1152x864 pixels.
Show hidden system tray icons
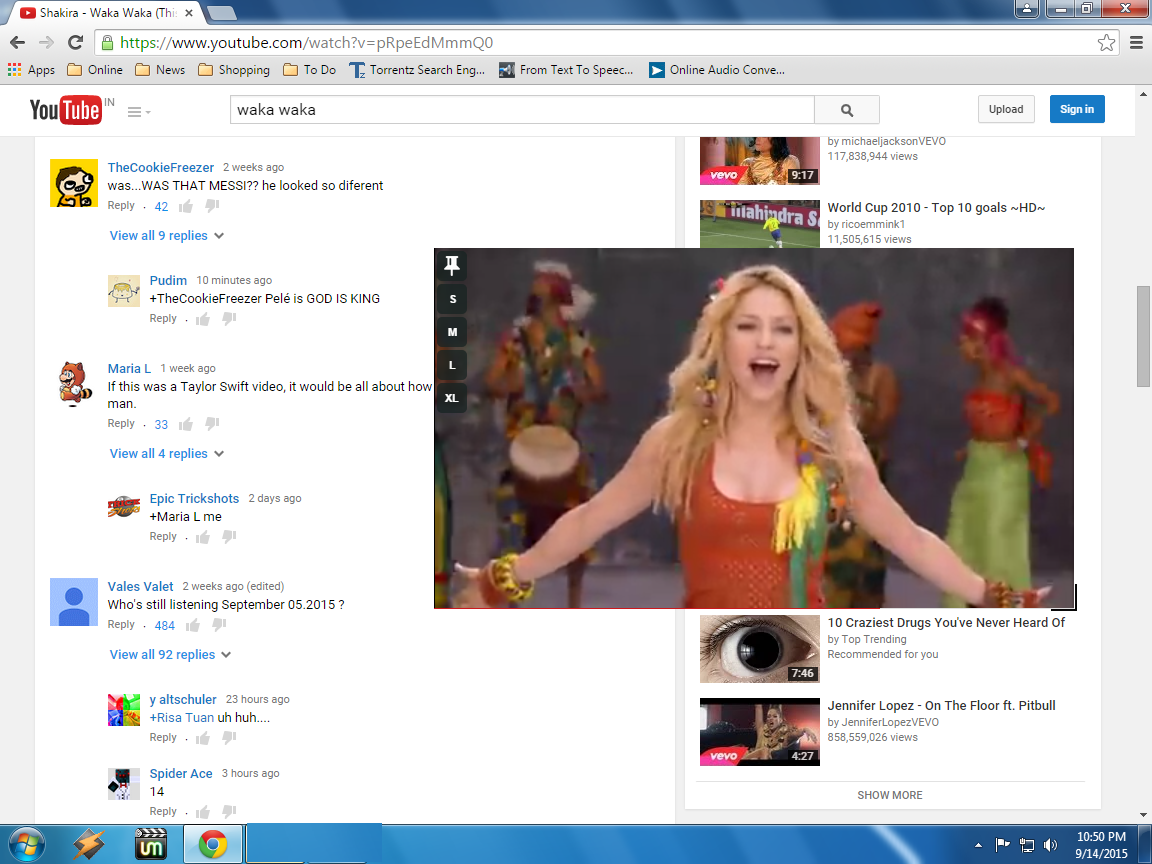[x=978, y=845]
